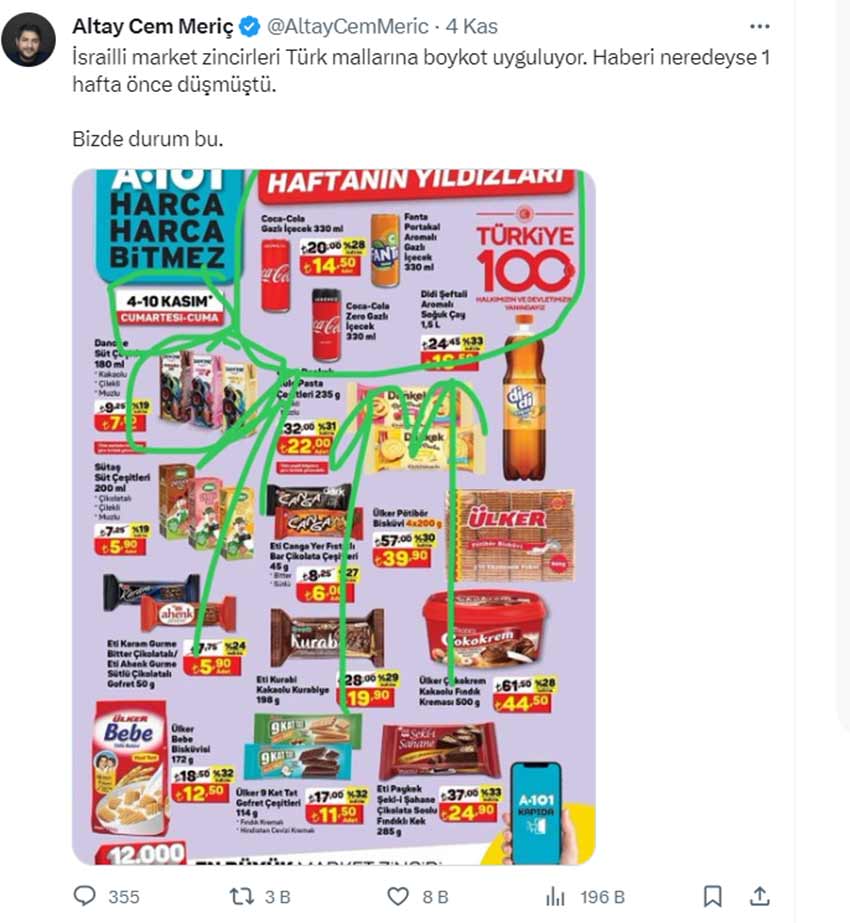Visit the @AltayCemMeric handle link

tap(347, 26)
